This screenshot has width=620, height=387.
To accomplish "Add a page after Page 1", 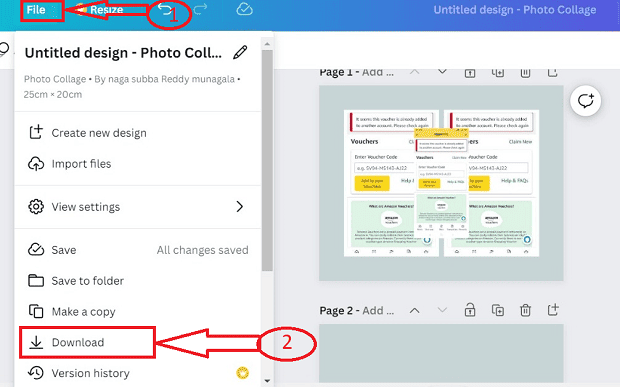I will [552, 72].
